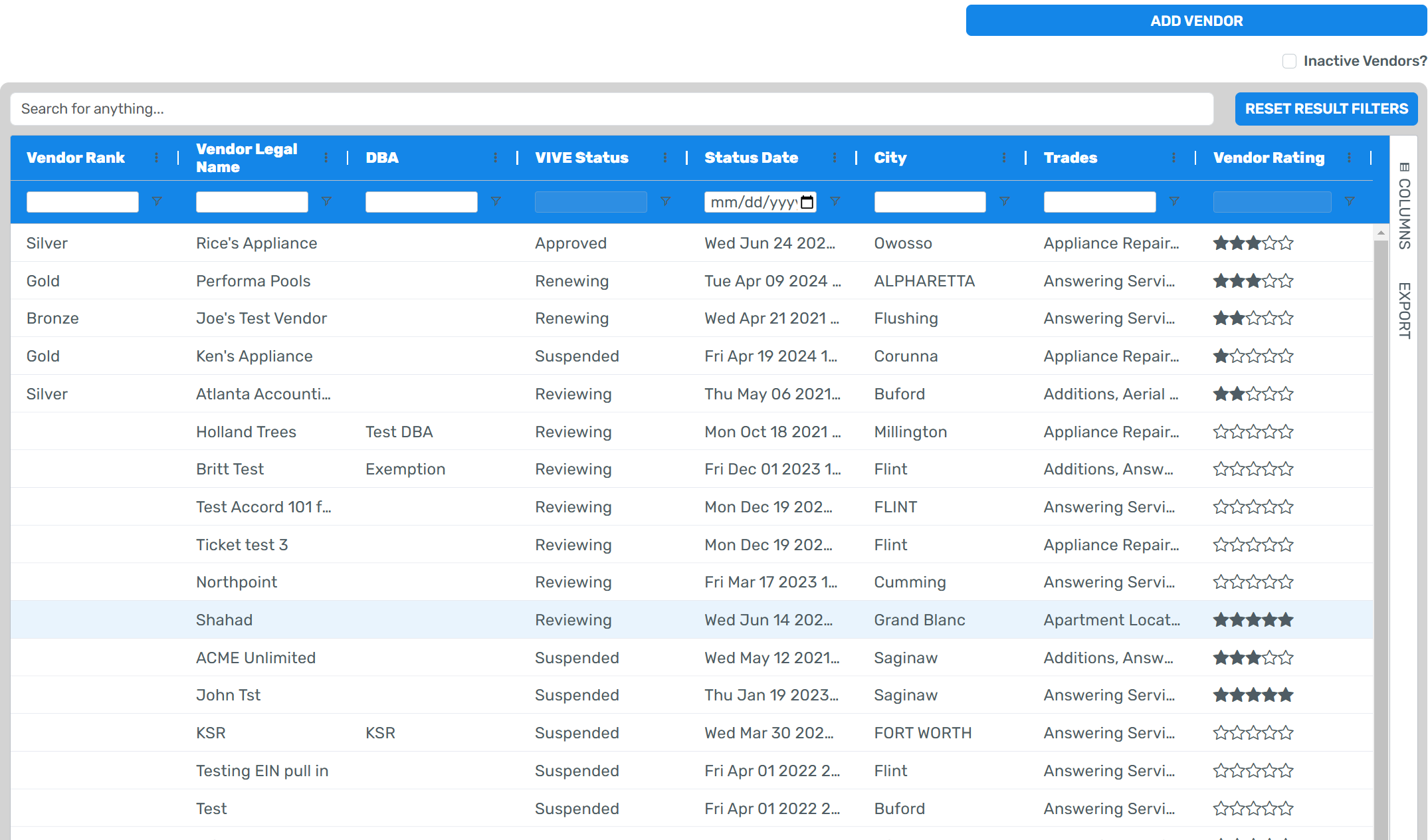1428x840 pixels.
Task: Open Vendor Rank column menu icon
Action: click(x=156, y=157)
